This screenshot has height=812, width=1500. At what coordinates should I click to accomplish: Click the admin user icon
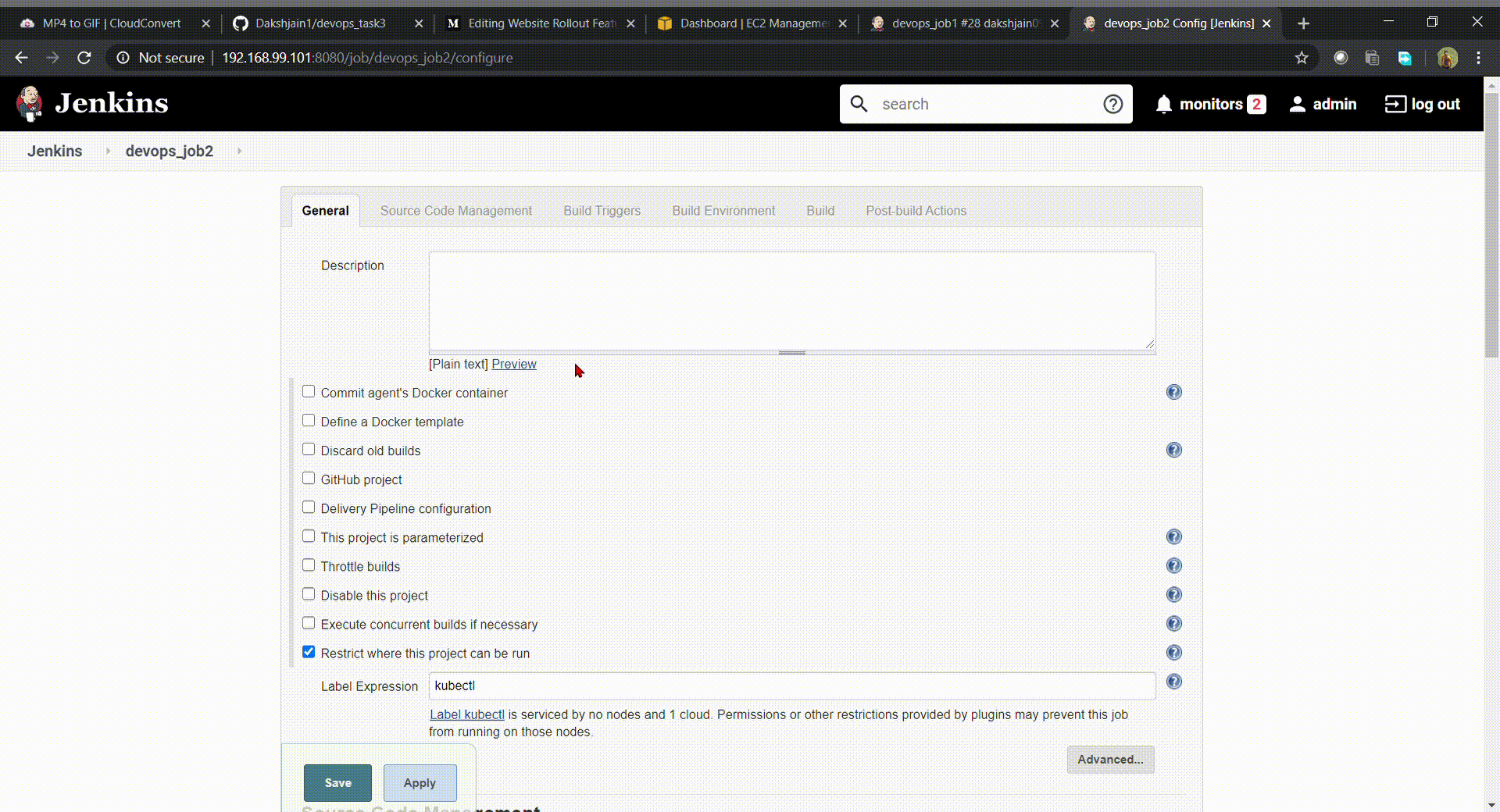click(x=1298, y=104)
